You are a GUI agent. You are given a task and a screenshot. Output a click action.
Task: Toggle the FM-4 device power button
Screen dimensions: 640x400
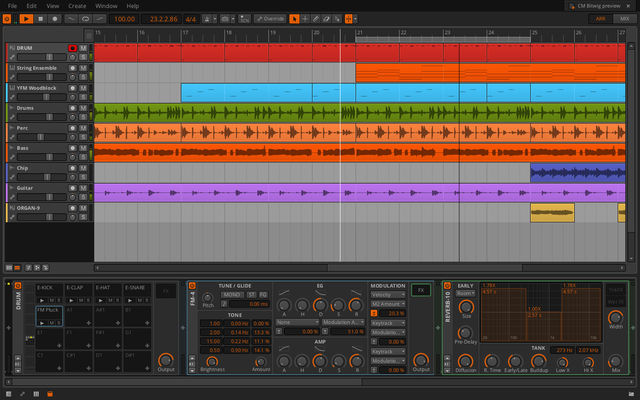pos(192,286)
